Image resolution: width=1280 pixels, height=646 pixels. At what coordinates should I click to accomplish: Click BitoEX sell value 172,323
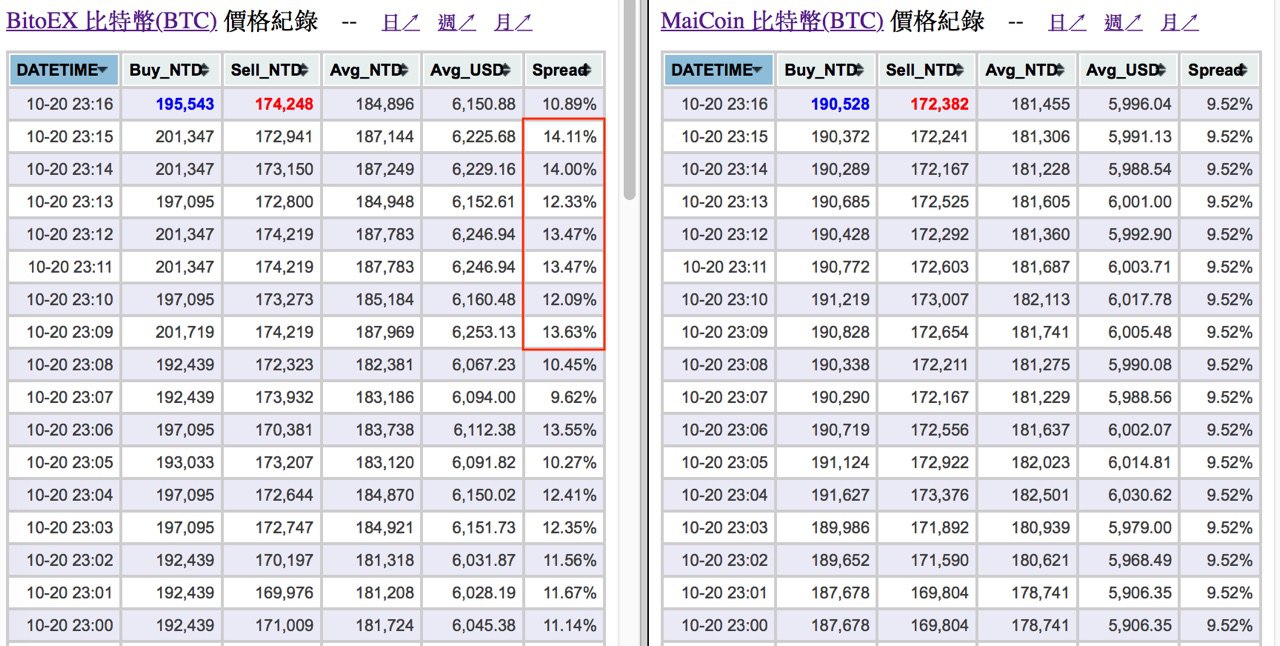tap(286, 365)
